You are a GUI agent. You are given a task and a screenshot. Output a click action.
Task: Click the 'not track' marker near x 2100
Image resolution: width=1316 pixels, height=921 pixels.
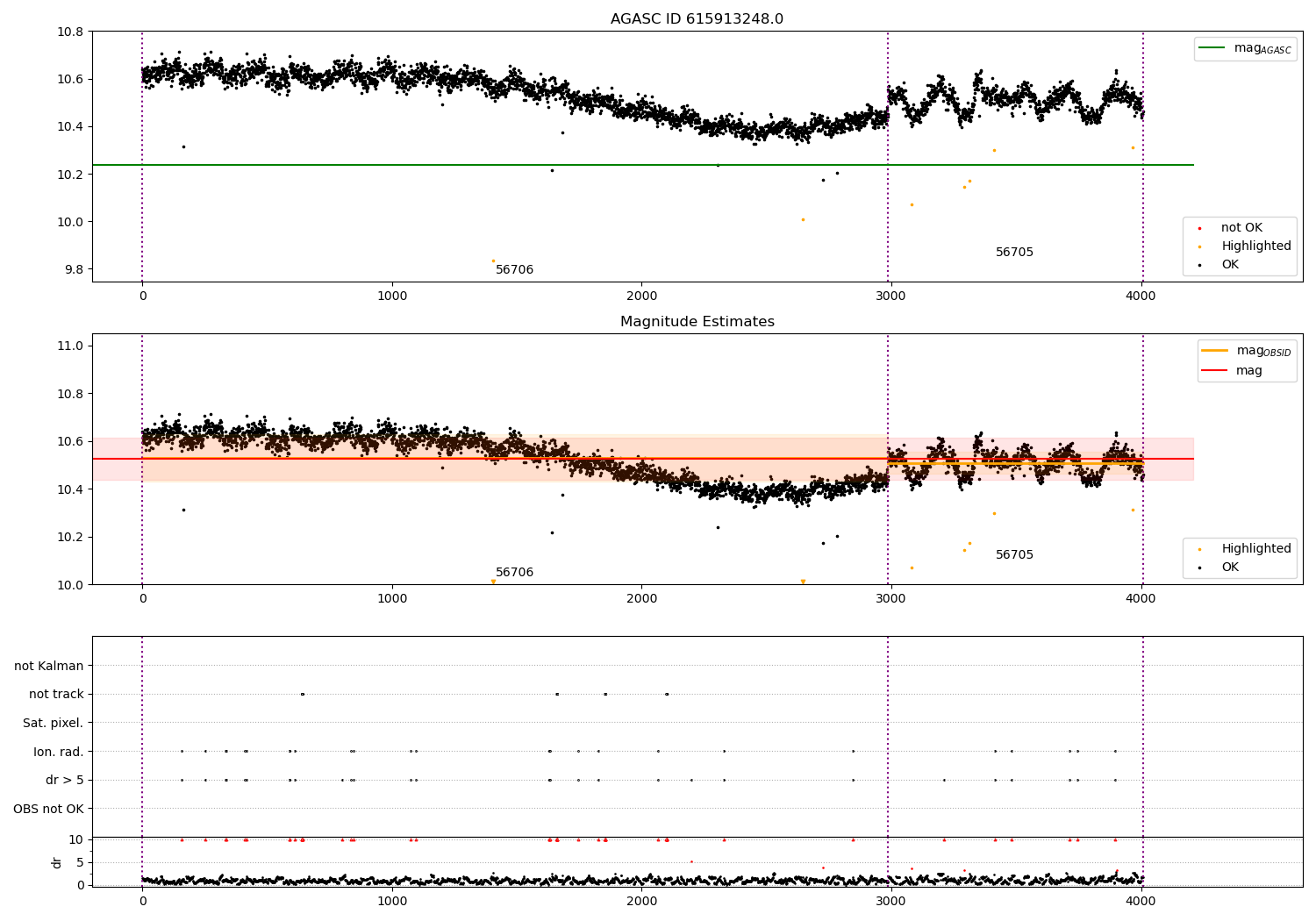pyautogui.click(x=667, y=694)
